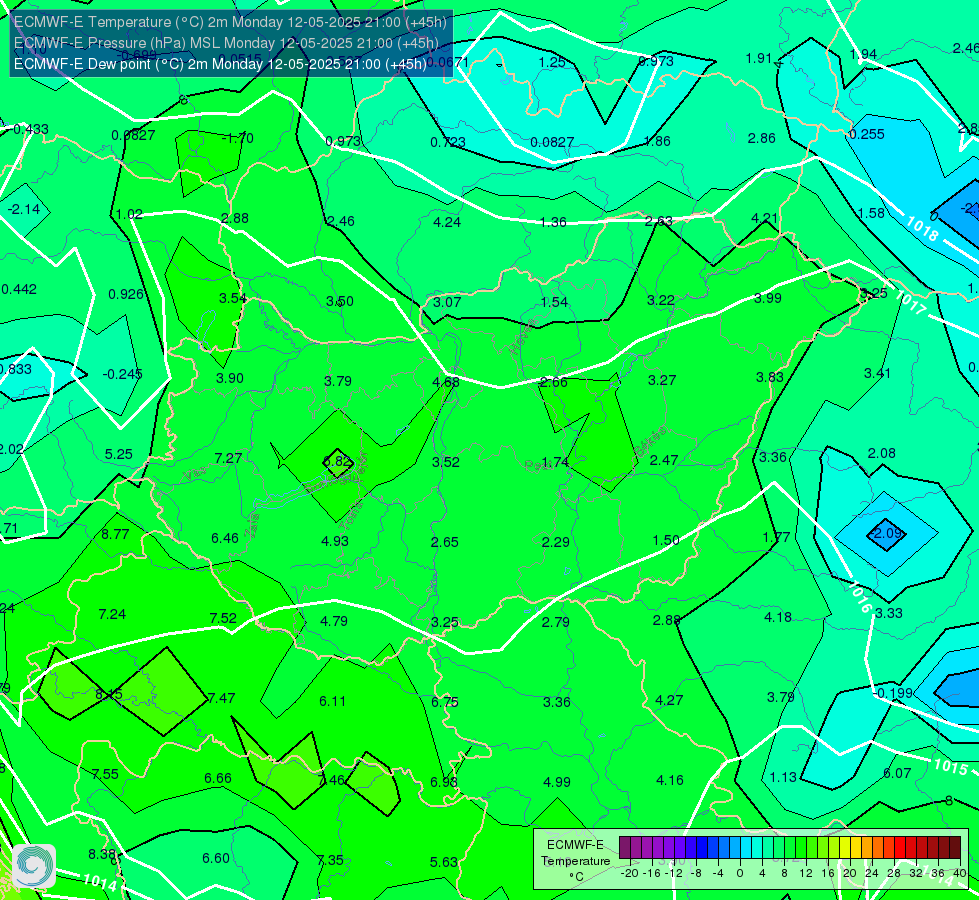Click the 4.16 grid value
The height and width of the screenshot is (900, 979).
coord(670,779)
